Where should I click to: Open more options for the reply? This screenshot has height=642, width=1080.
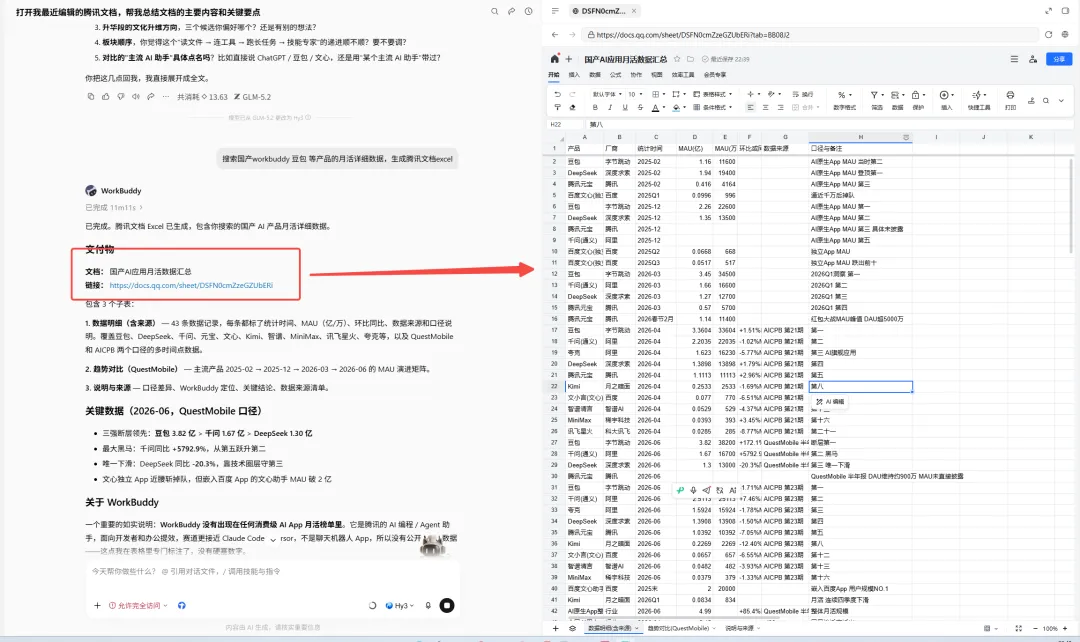point(165,96)
